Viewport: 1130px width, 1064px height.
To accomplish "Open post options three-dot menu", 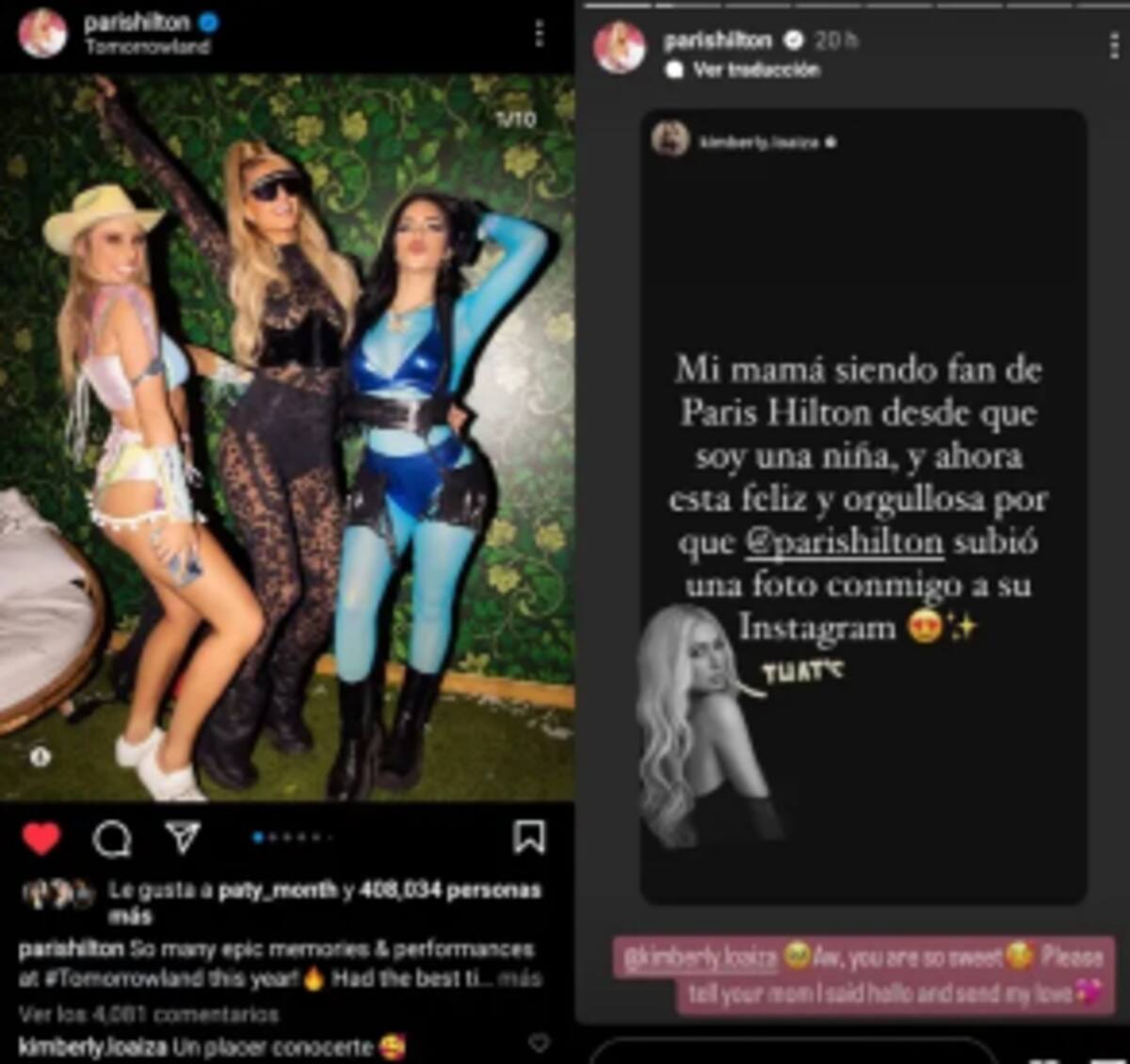I will (540, 34).
